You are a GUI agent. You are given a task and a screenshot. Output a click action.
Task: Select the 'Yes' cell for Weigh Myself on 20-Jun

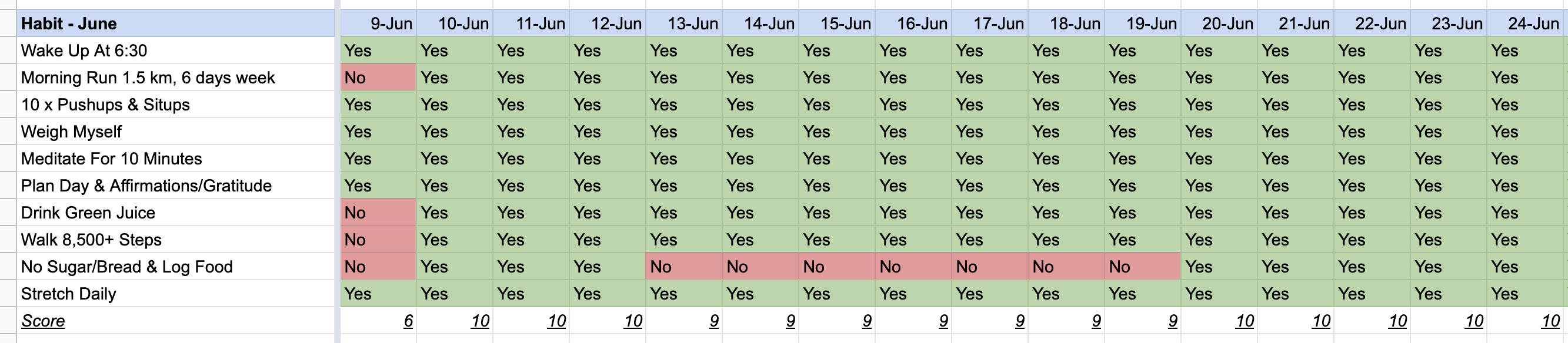point(1219,132)
